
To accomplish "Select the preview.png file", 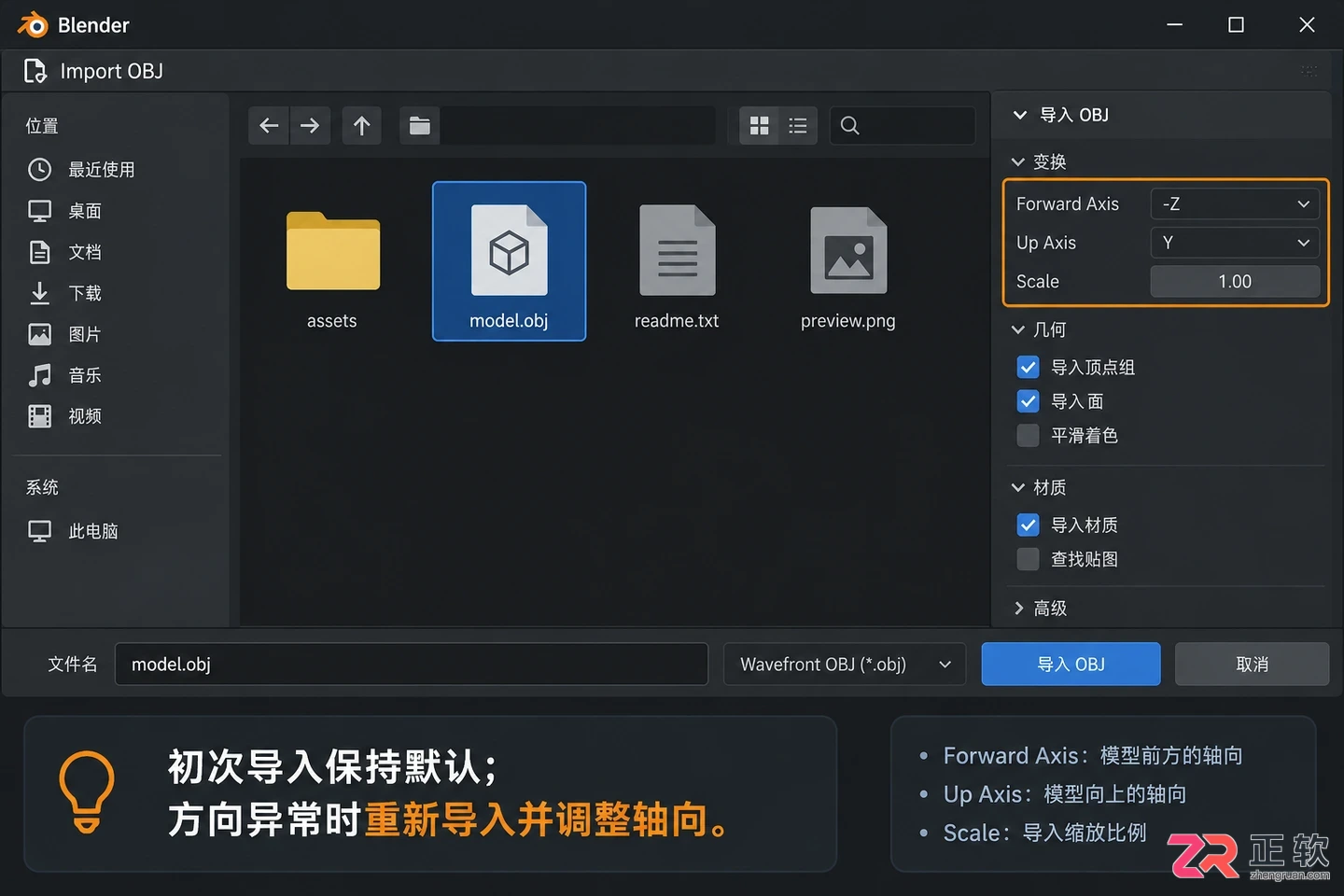I will point(847,267).
